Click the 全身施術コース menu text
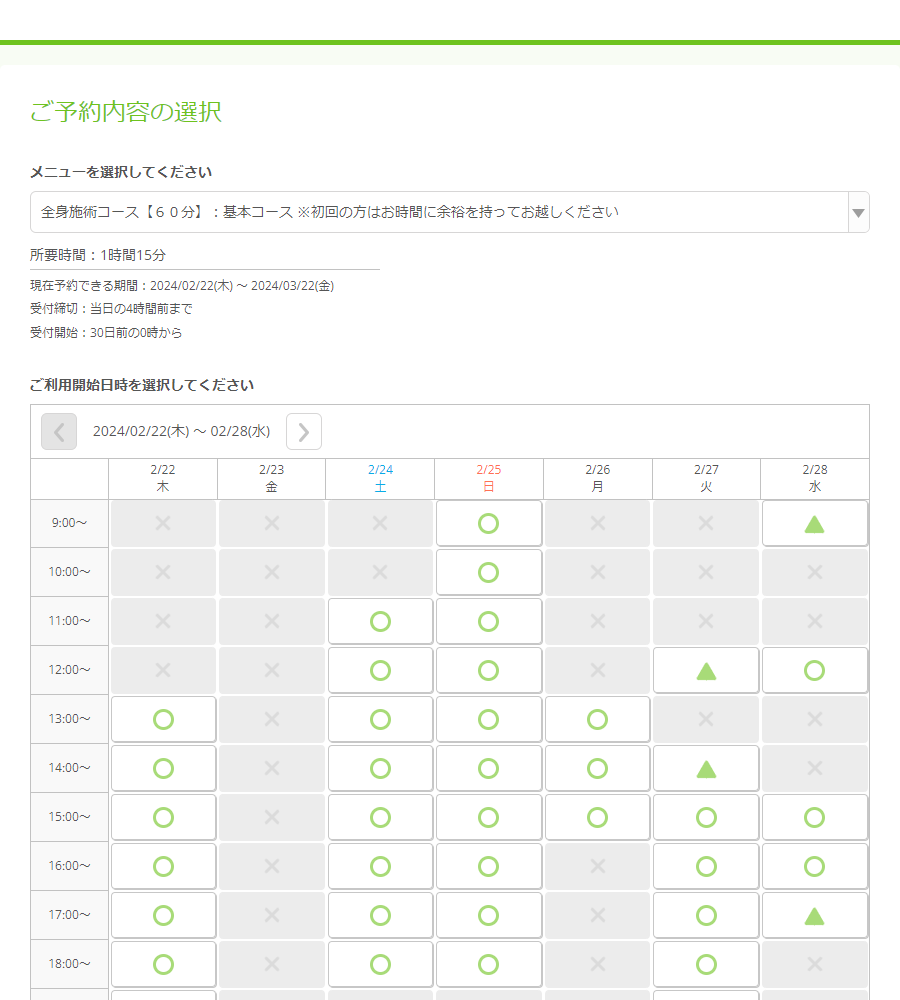The image size is (900, 1000). pos(300,212)
